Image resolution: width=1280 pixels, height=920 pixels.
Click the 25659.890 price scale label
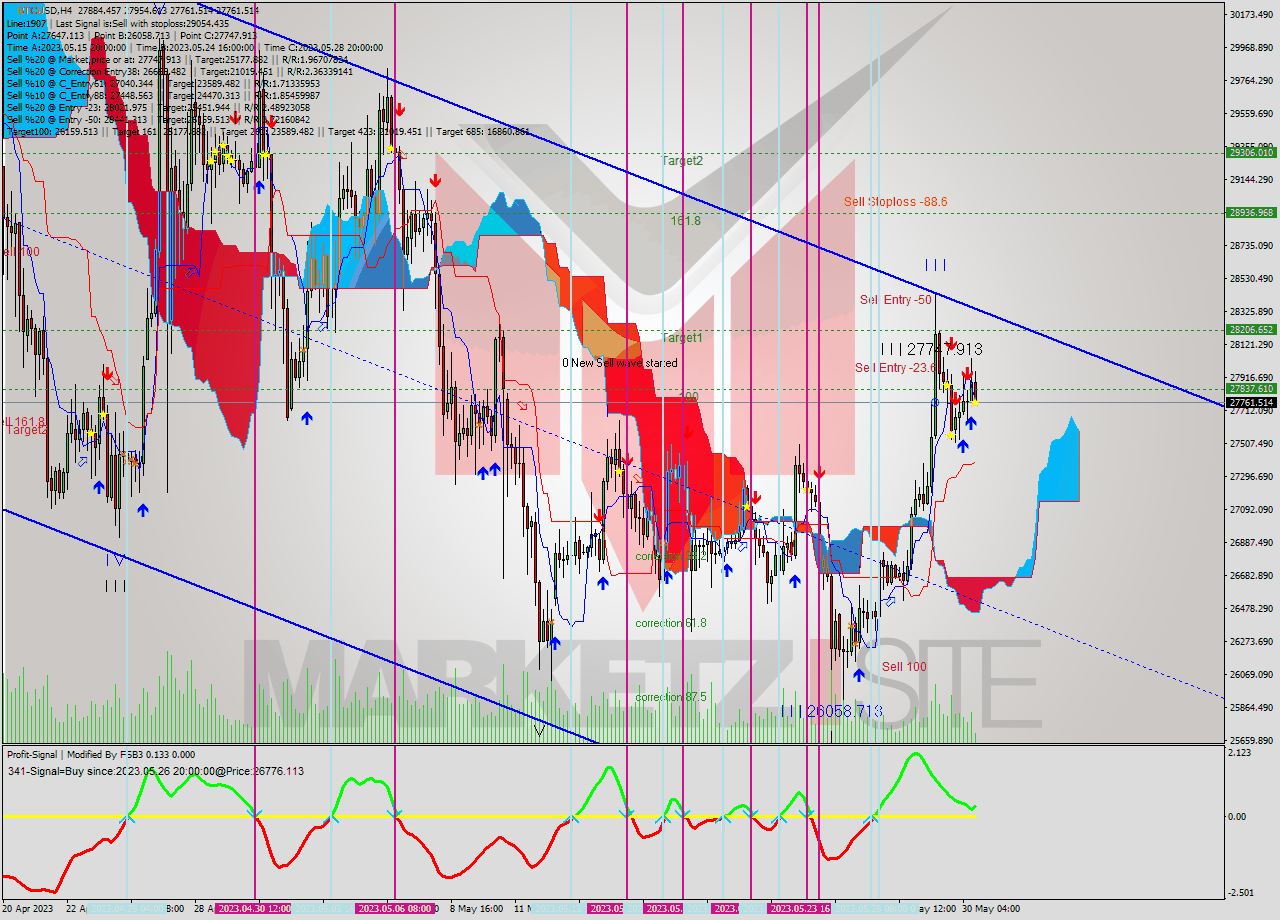[x=1251, y=741]
